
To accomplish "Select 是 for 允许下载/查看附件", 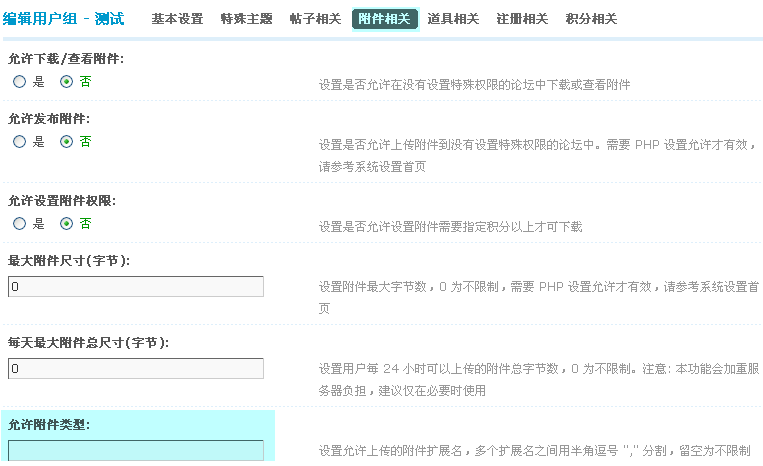I will click(20, 82).
